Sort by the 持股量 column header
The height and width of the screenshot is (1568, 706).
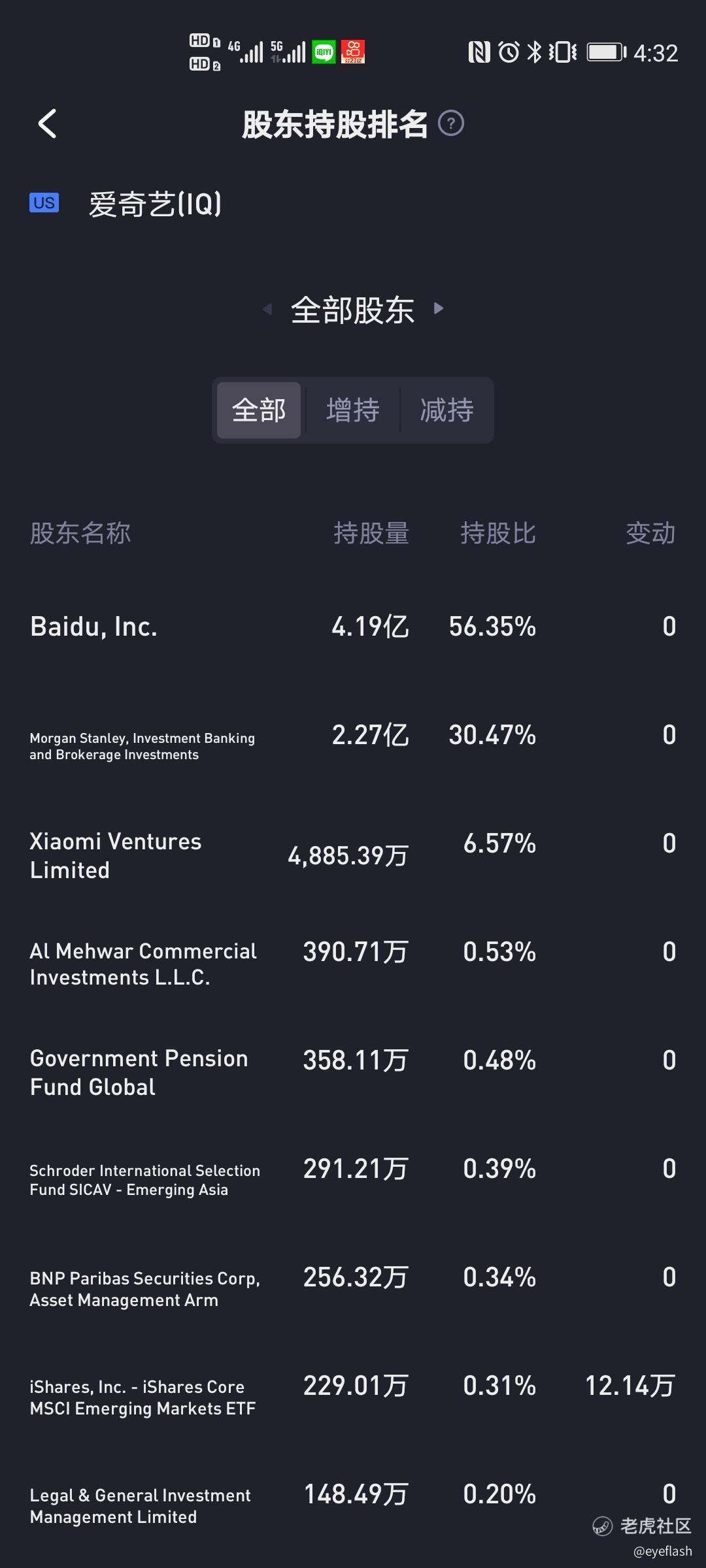(371, 533)
